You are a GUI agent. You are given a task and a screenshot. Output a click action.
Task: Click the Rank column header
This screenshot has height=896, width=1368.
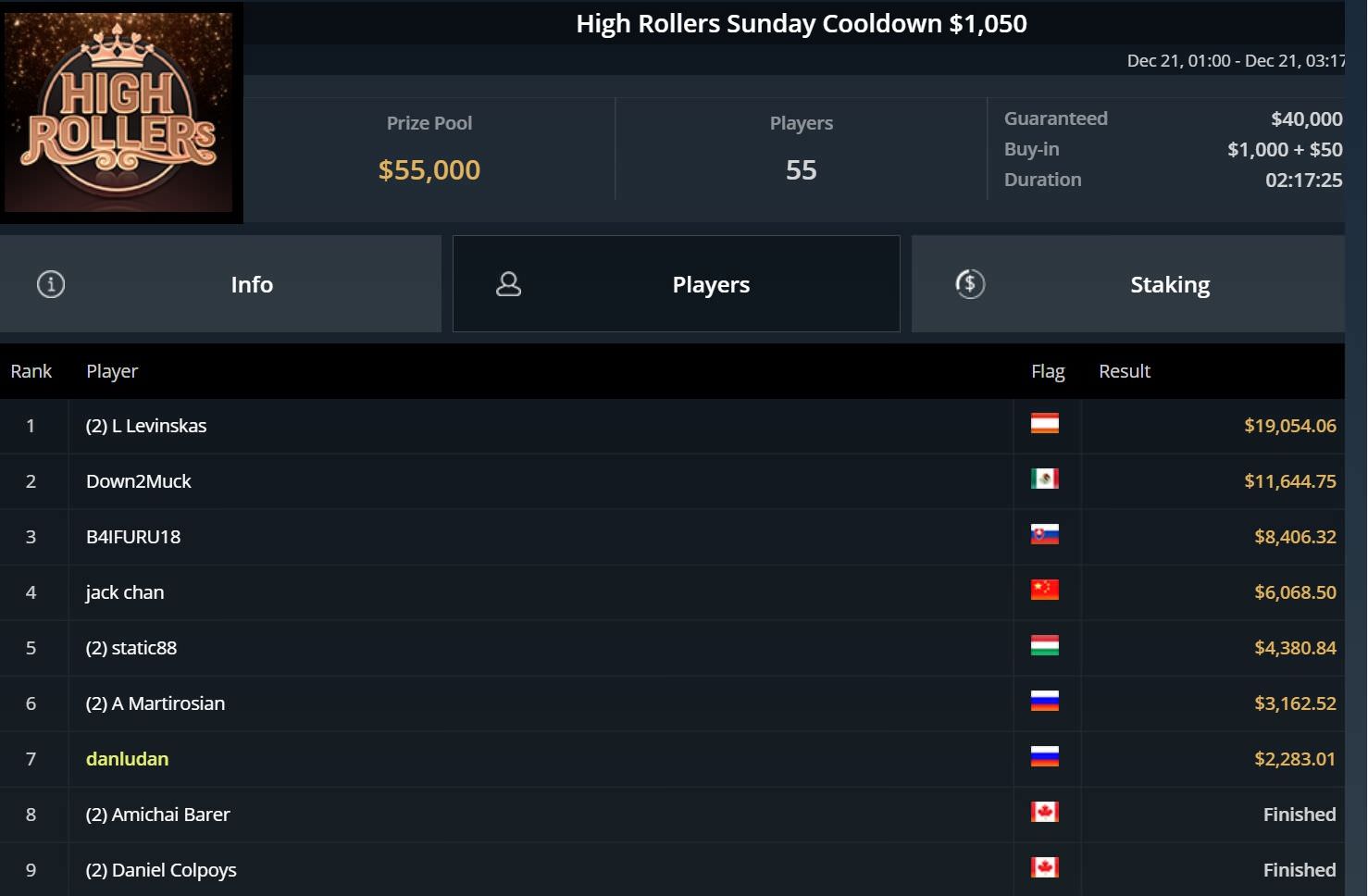click(x=31, y=371)
